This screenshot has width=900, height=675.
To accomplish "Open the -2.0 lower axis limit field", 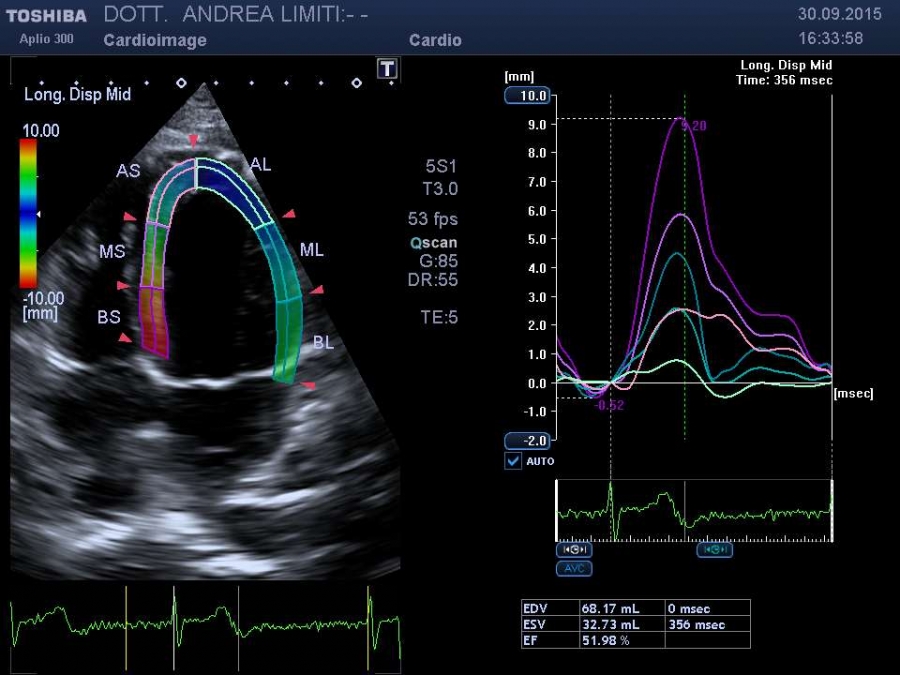I will tap(527, 441).
